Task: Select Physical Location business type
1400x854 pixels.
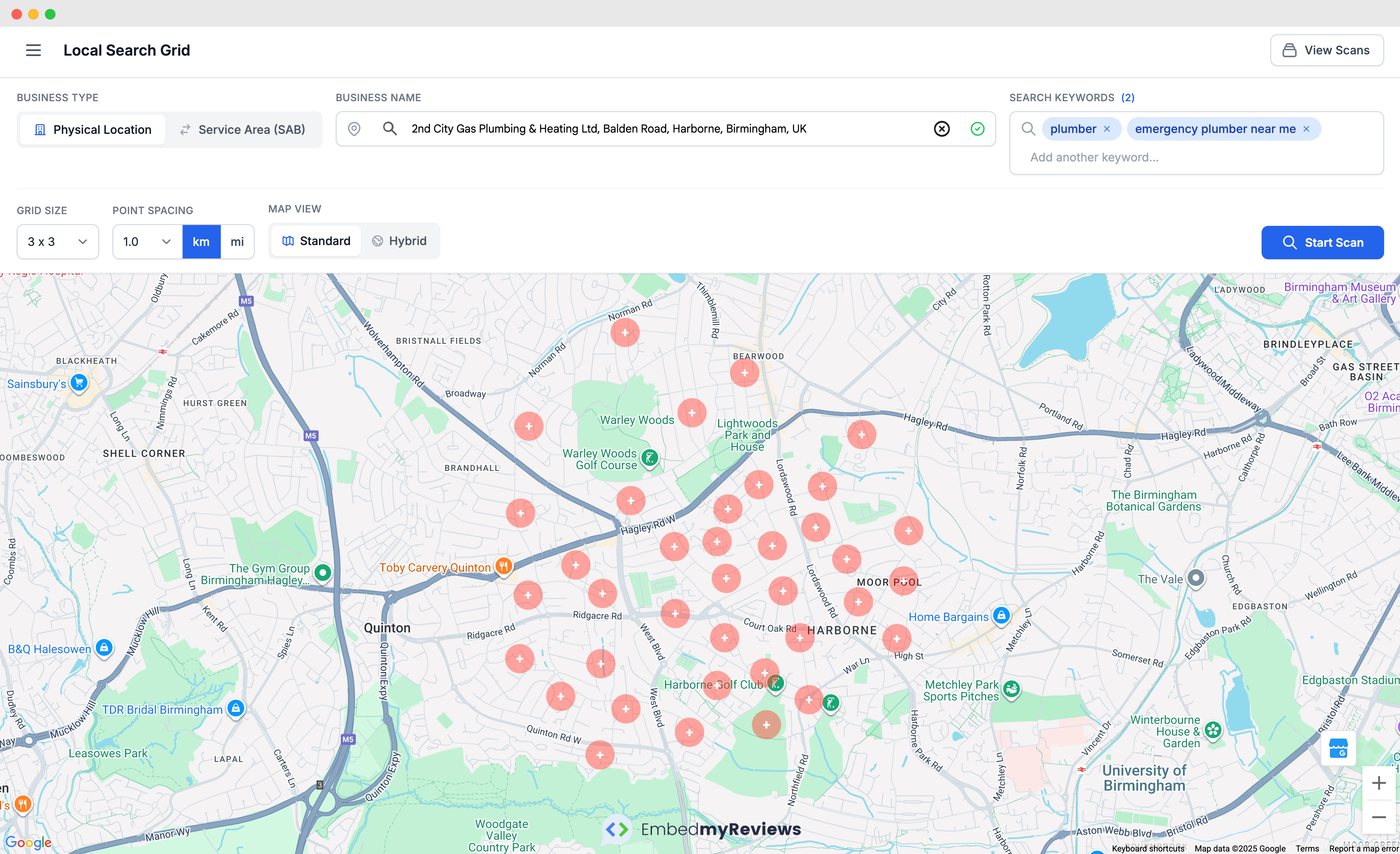Action: point(92,130)
